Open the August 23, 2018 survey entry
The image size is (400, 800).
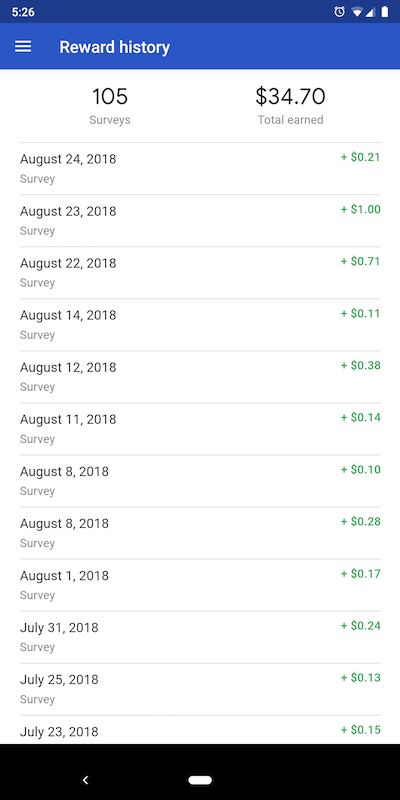click(200, 221)
